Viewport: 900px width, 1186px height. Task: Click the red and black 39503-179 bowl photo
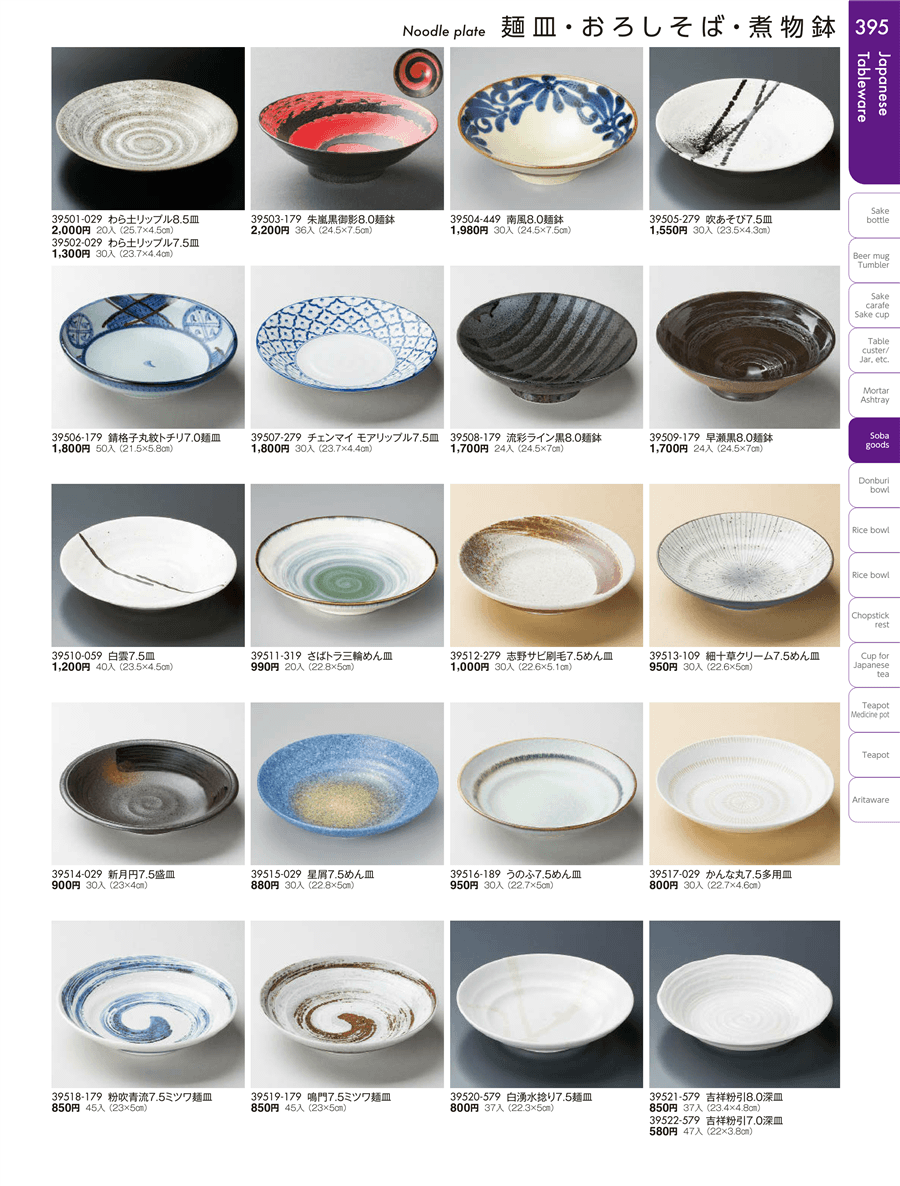[347, 129]
